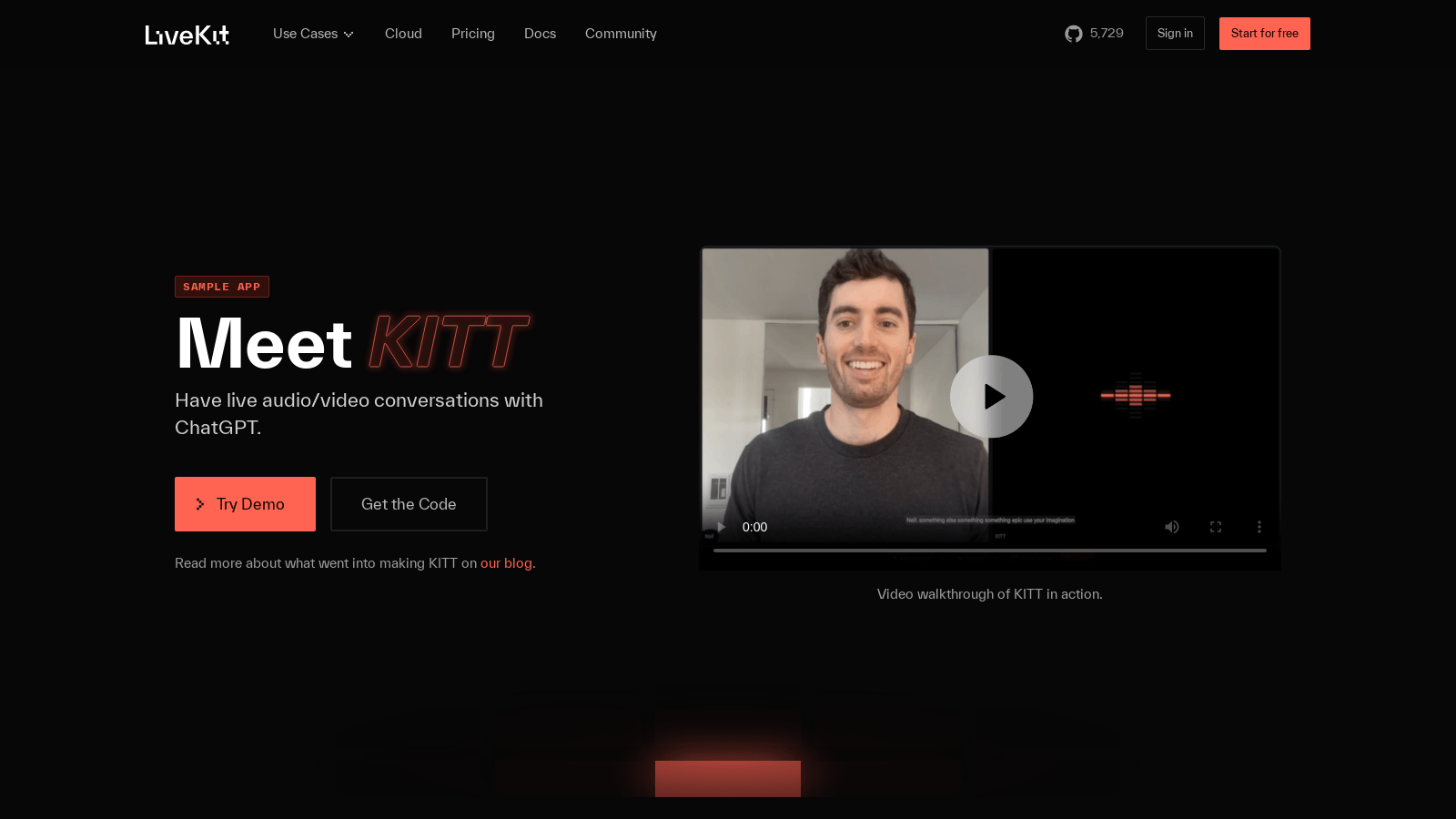Screen dimensions: 1456x819
Task: Open the LiveKit logo home link
Action: (x=187, y=35)
